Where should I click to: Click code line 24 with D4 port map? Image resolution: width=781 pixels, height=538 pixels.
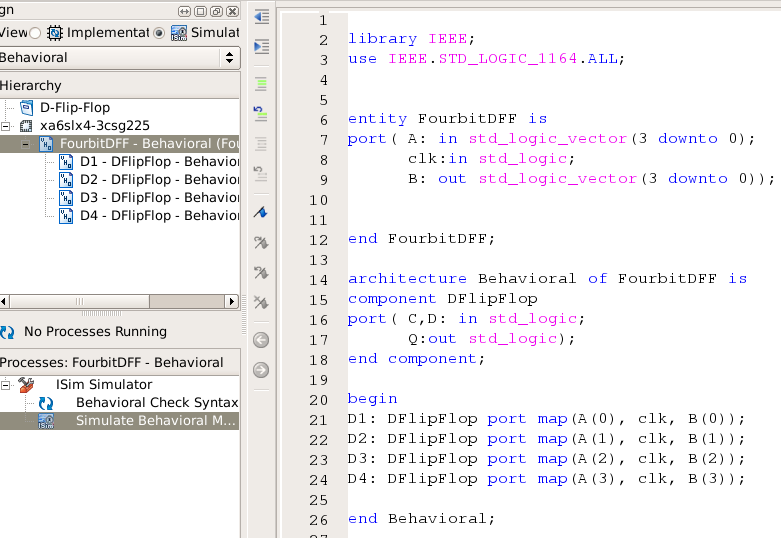point(546,478)
